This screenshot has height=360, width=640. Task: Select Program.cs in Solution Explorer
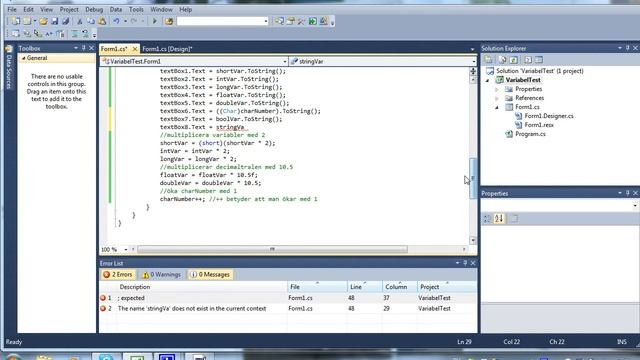point(530,134)
